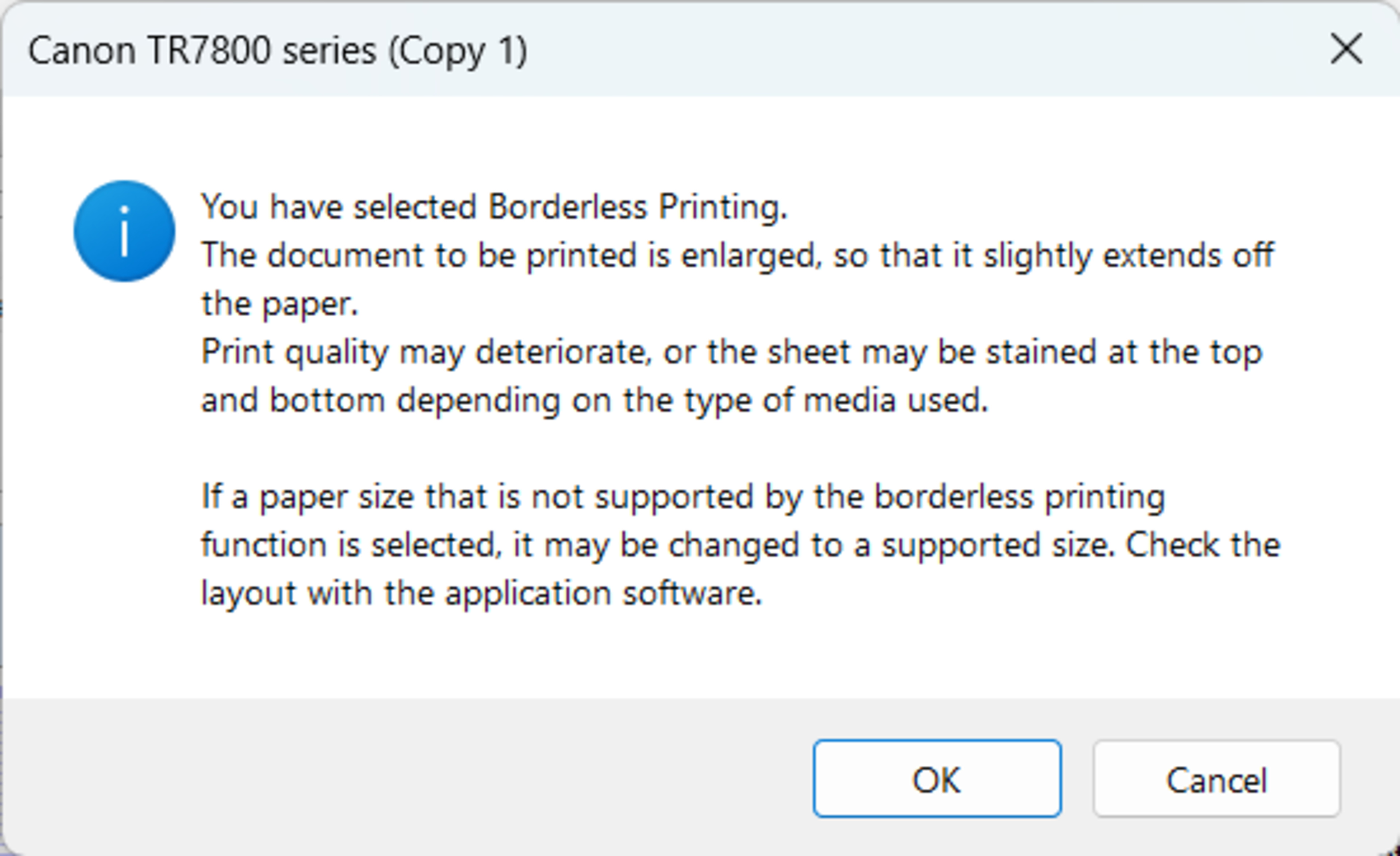Click the short 'the paper.' text line
The height and width of the screenshot is (856, 1400).
tap(280, 304)
